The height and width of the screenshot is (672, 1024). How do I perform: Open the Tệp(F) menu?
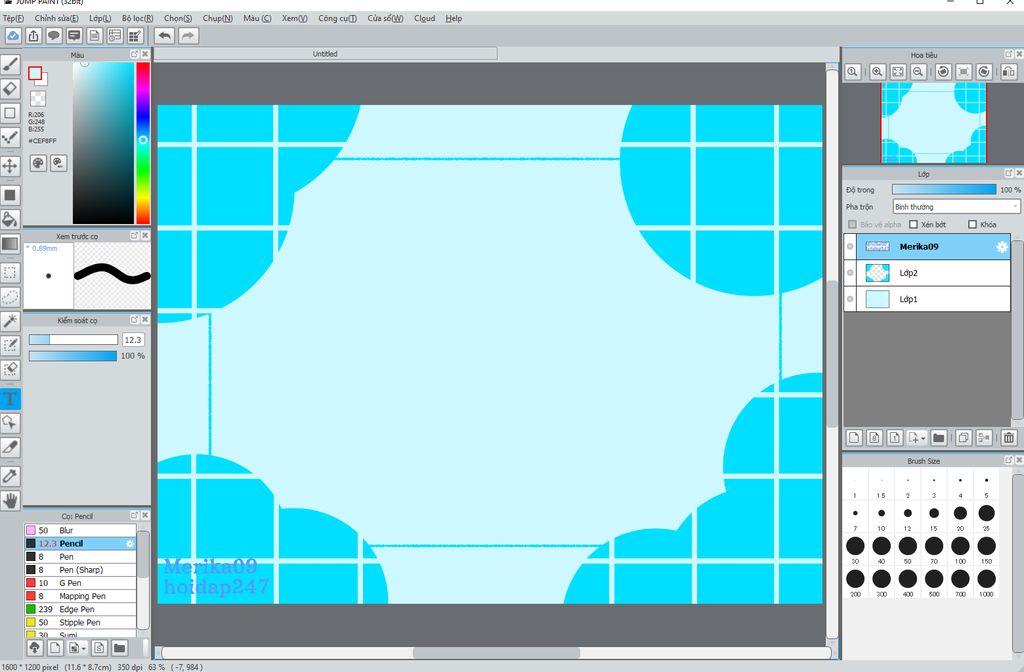(x=13, y=18)
